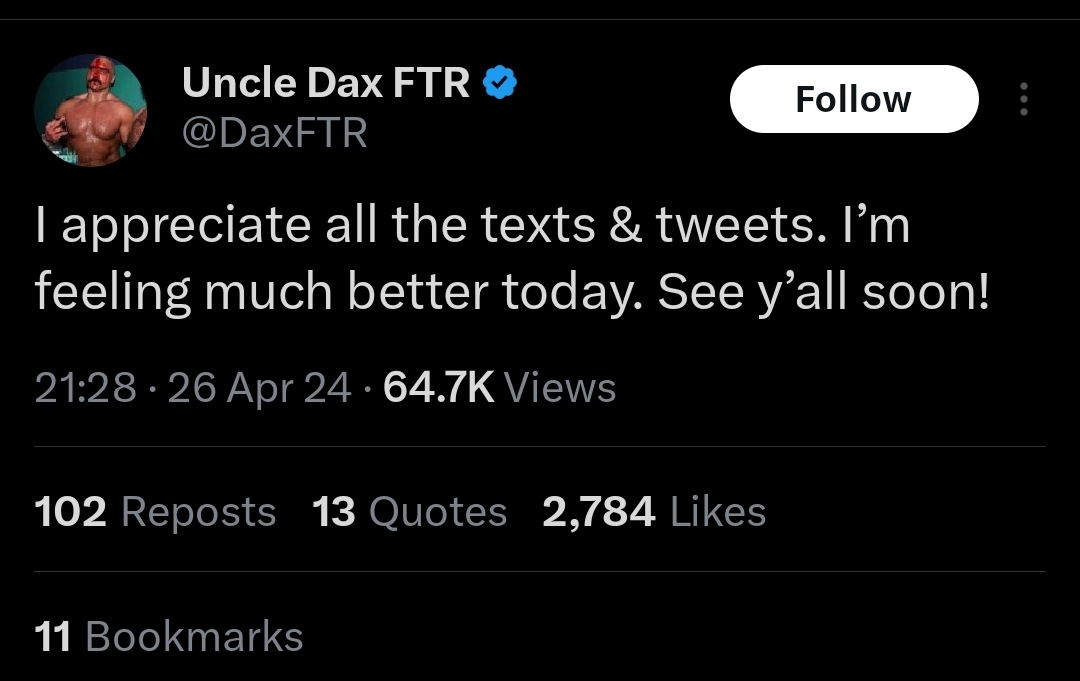
Task: Click the 11 bookmark count number
Action: [x=52, y=636]
